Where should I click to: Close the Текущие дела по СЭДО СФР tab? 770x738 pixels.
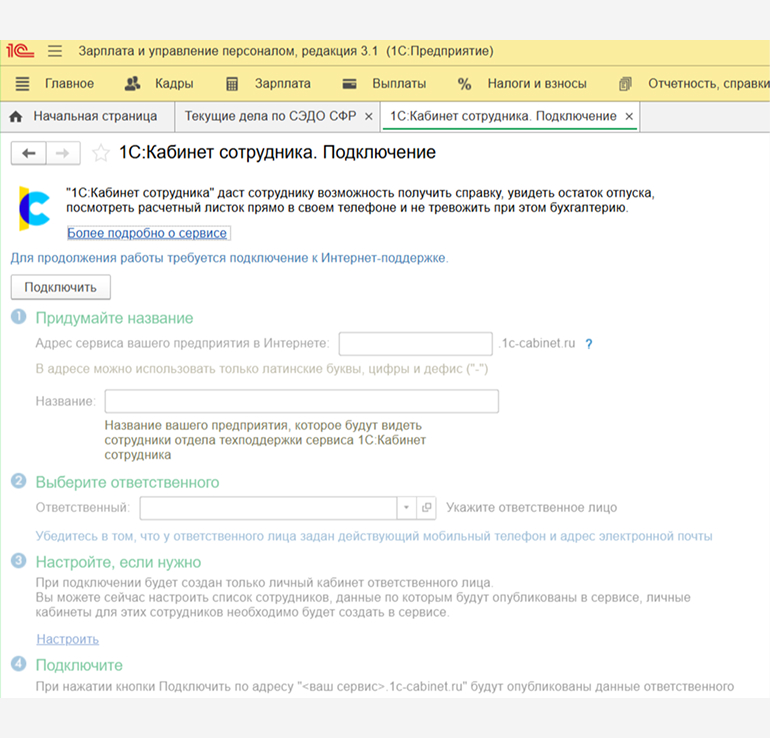click(x=368, y=116)
